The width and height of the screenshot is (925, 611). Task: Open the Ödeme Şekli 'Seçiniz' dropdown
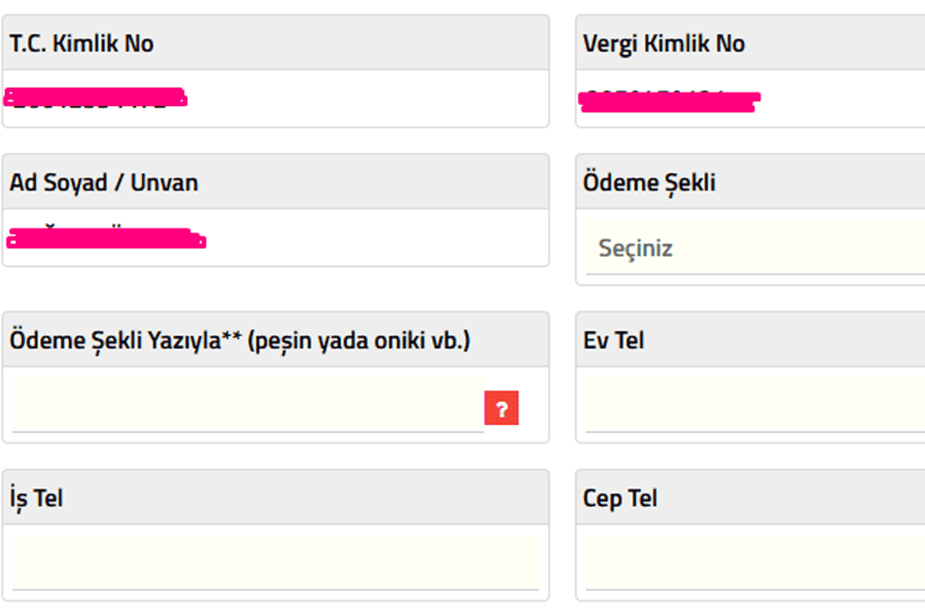pyautogui.click(x=755, y=248)
